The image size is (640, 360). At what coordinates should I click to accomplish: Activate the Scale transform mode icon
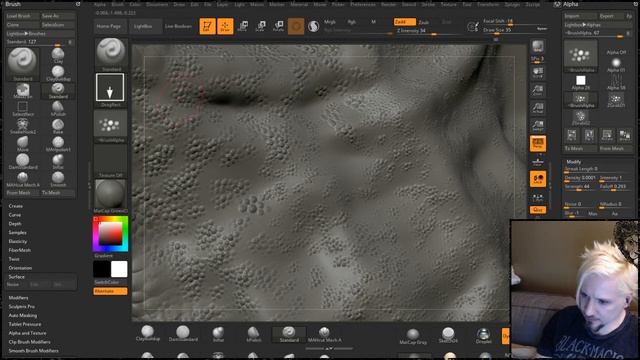[260, 26]
